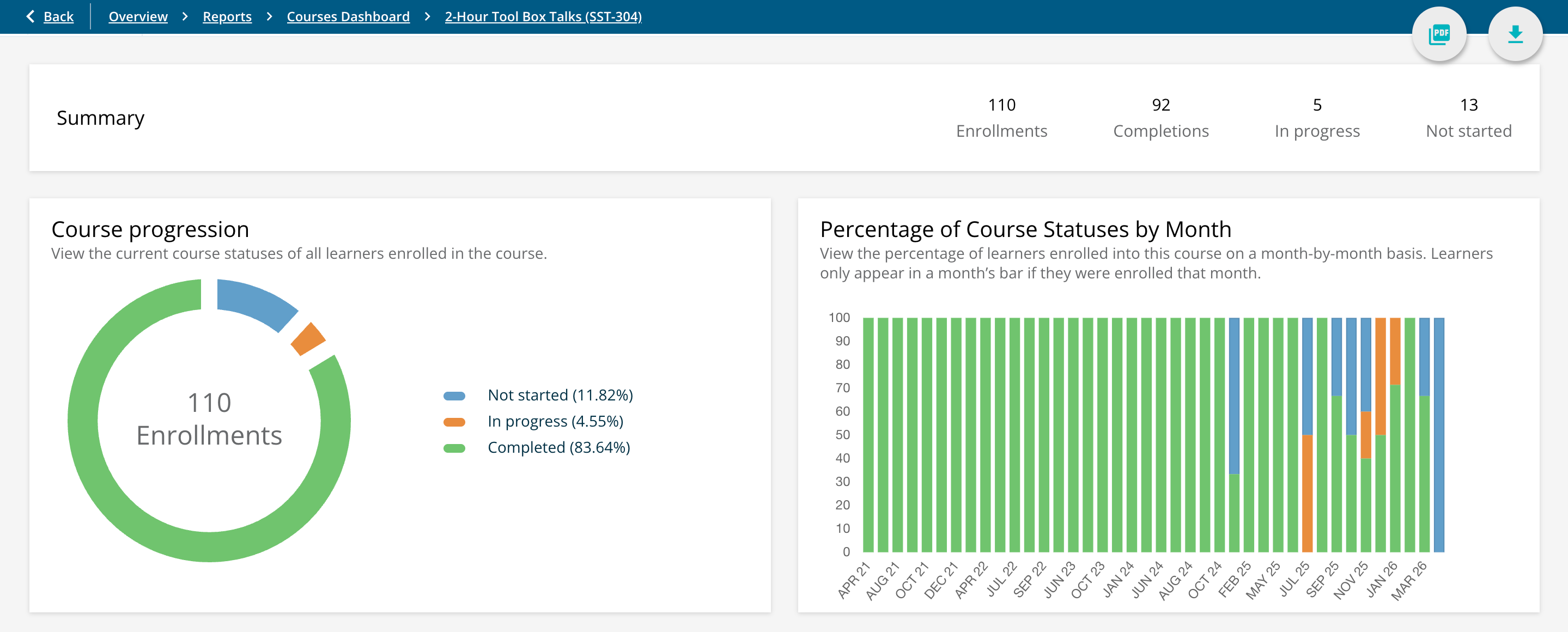This screenshot has height=632, width=1568.
Task: Click the blue Not started legend marker
Action: pyautogui.click(x=454, y=396)
